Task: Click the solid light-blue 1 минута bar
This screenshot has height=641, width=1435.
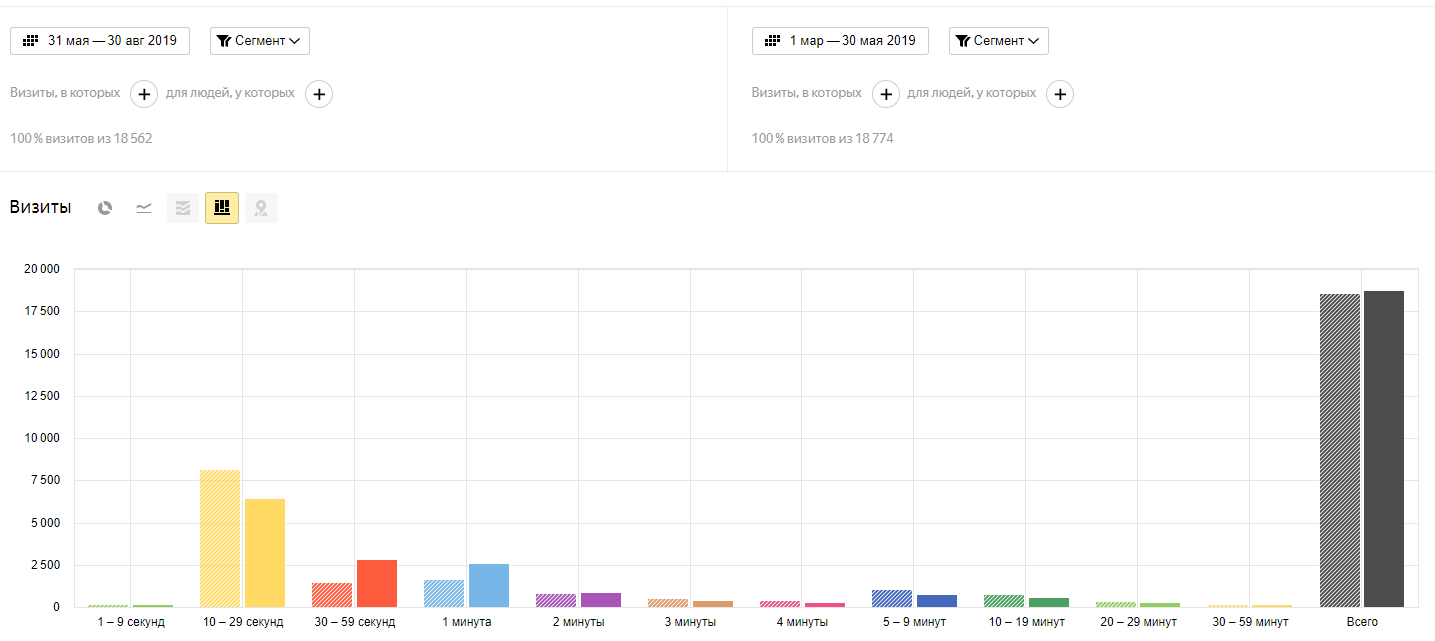Action: coord(489,585)
